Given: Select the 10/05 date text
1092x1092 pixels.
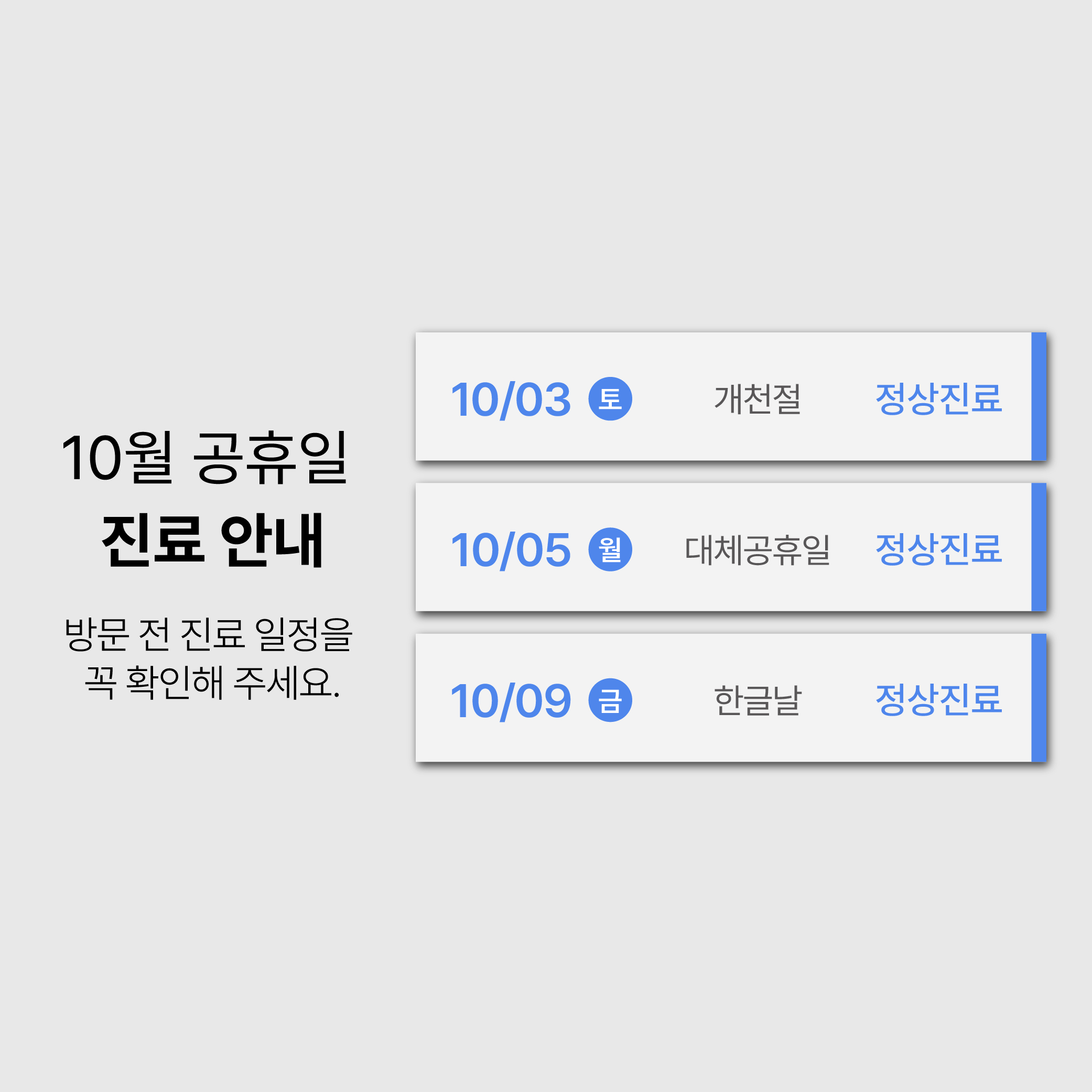Looking at the screenshot, I should (511, 550).
